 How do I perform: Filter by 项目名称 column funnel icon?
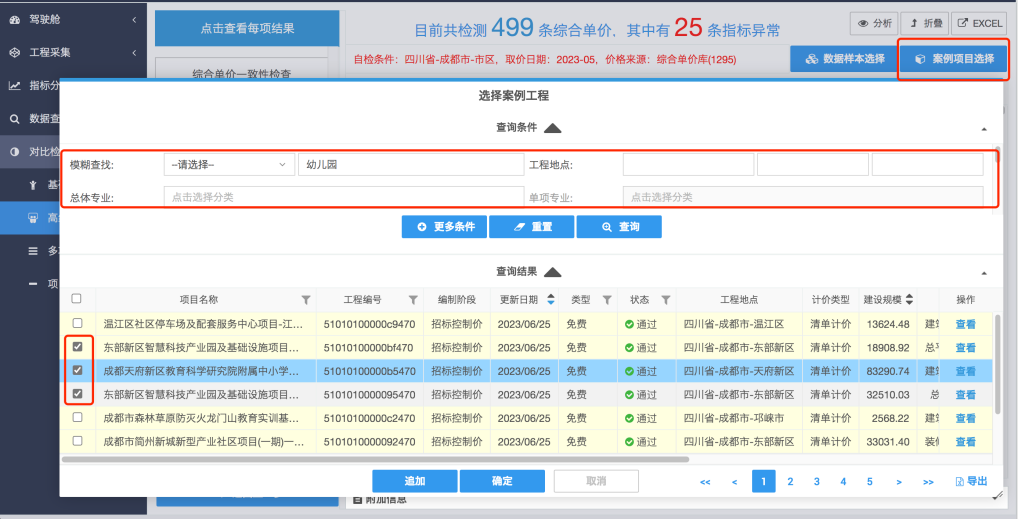point(306,299)
